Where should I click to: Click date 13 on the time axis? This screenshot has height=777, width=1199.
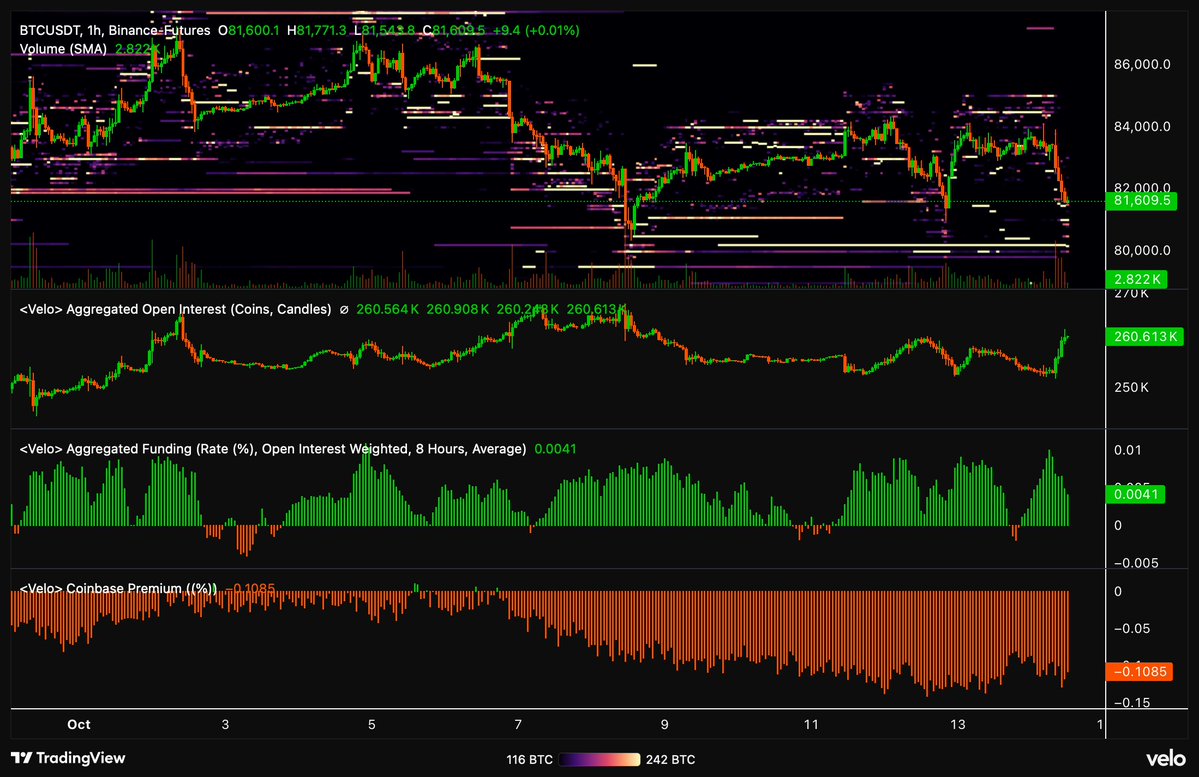pyautogui.click(x=957, y=724)
